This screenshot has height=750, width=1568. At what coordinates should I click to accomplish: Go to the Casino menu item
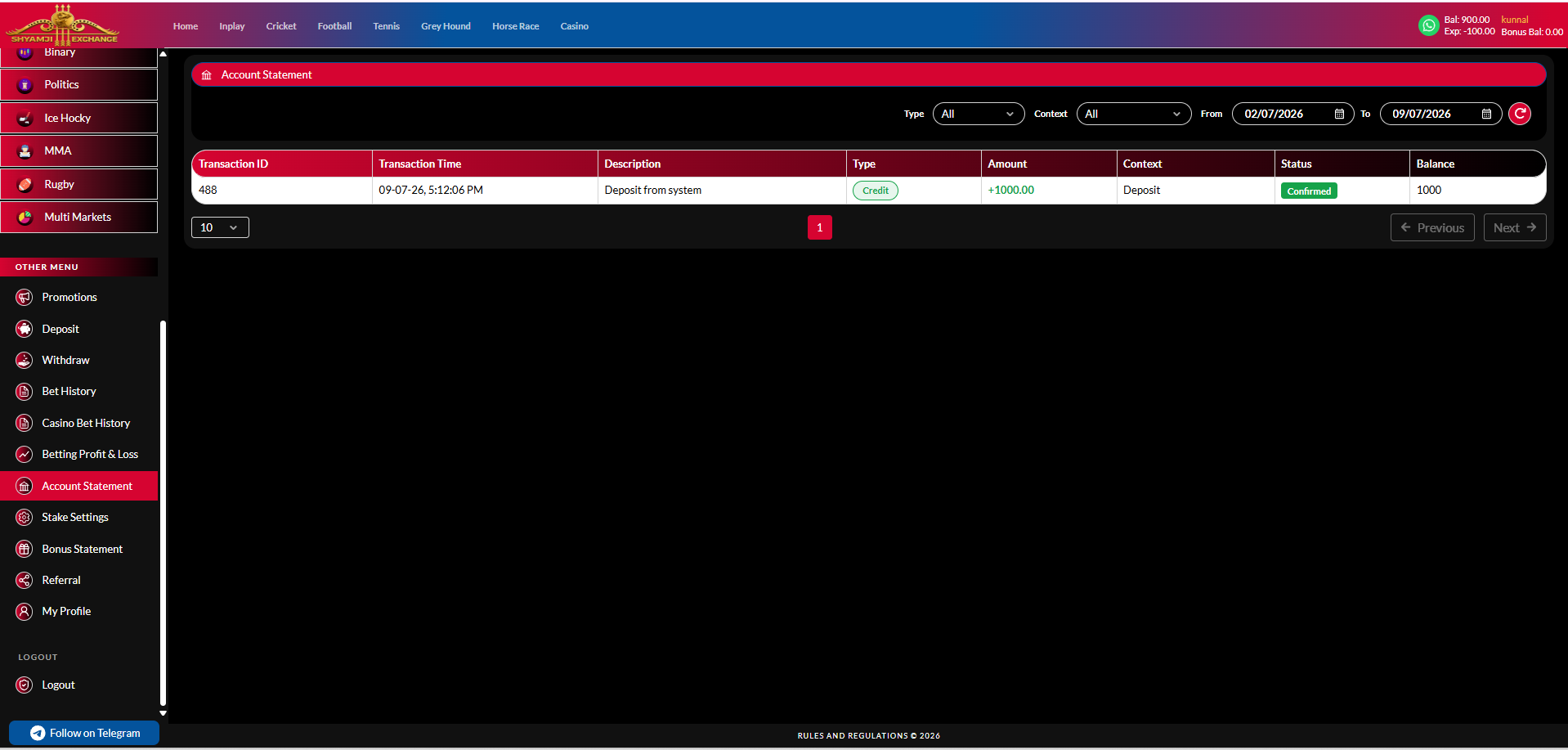pyautogui.click(x=574, y=26)
